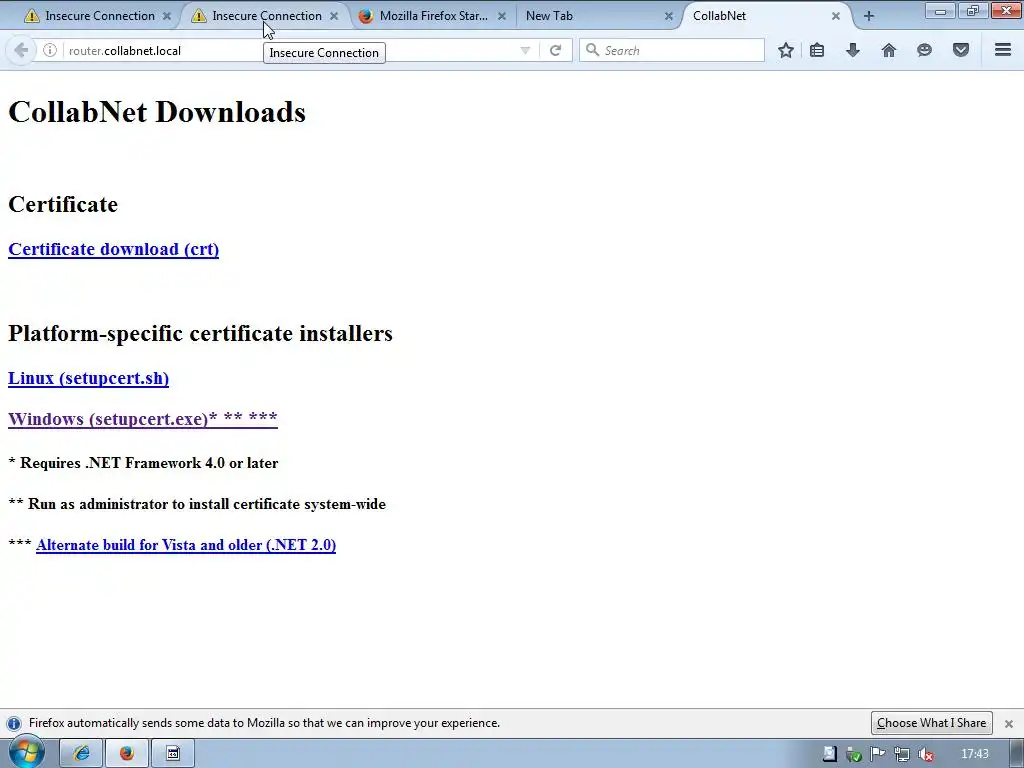Screen dimensions: 1024x768
Task: Close the second Insecure Connection tab
Action: [334, 16]
